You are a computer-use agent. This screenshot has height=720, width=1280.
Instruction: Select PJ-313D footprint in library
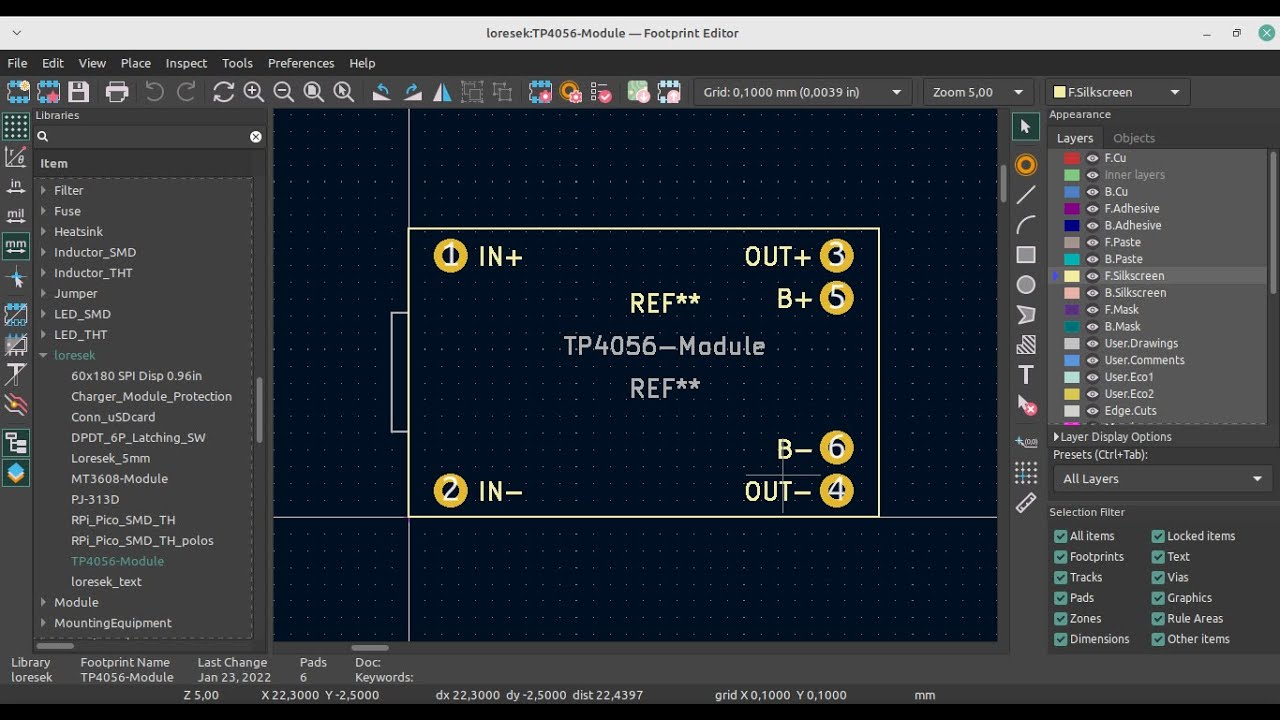coord(95,499)
